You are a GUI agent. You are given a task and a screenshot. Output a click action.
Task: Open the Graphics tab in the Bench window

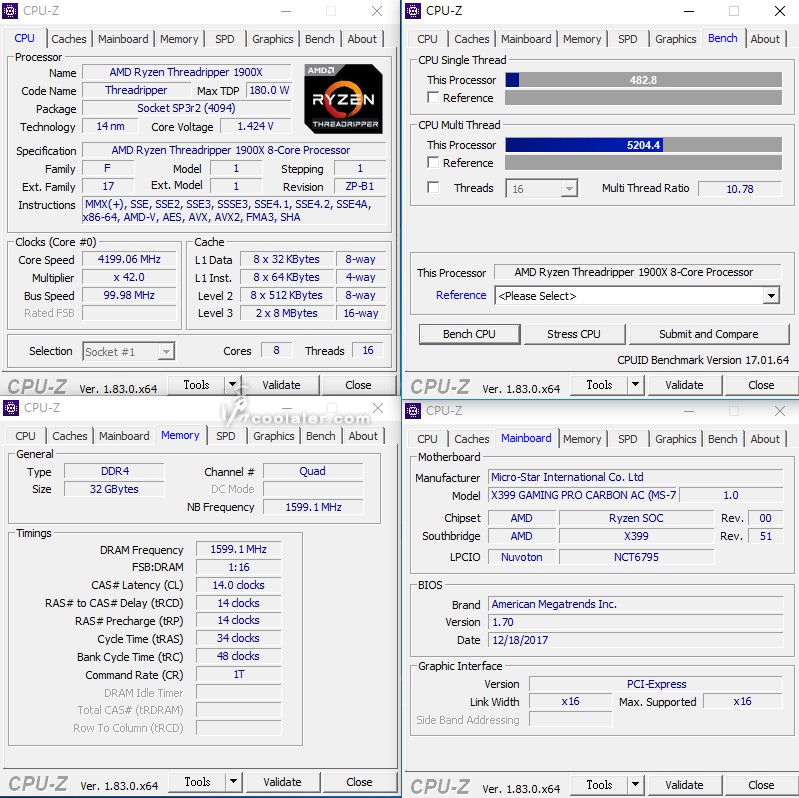click(x=676, y=39)
